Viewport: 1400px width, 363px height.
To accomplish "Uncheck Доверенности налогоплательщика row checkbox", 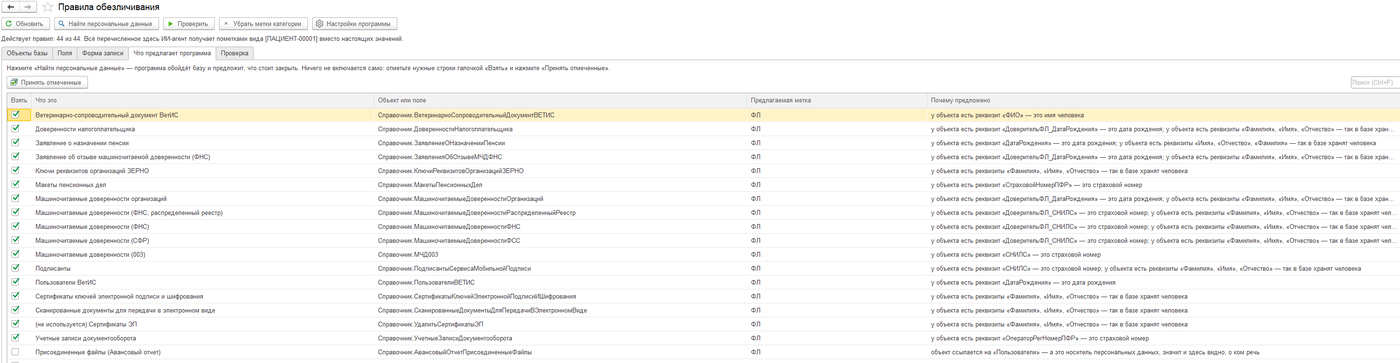I will (x=16, y=129).
